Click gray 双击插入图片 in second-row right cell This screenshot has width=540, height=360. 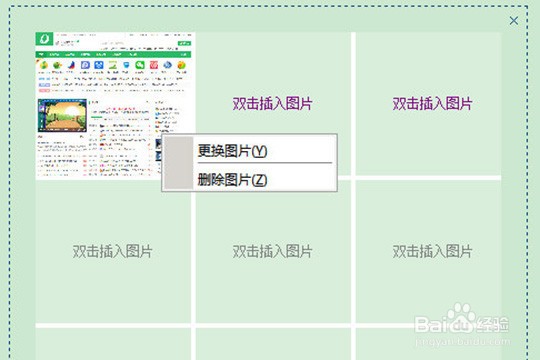tap(432, 251)
